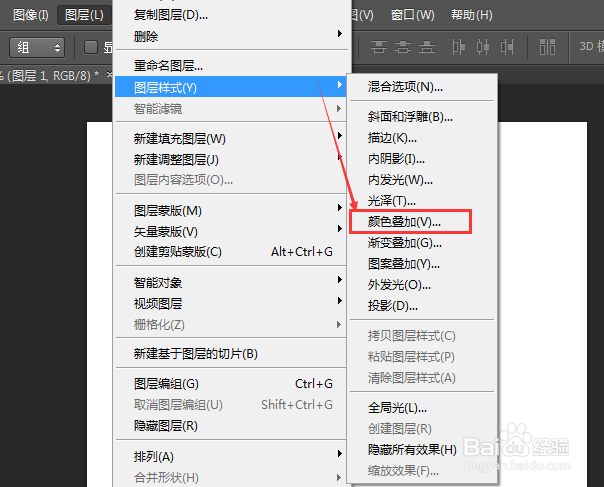
Task: Click the 图层(L) menu bar item
Action: 84,15
